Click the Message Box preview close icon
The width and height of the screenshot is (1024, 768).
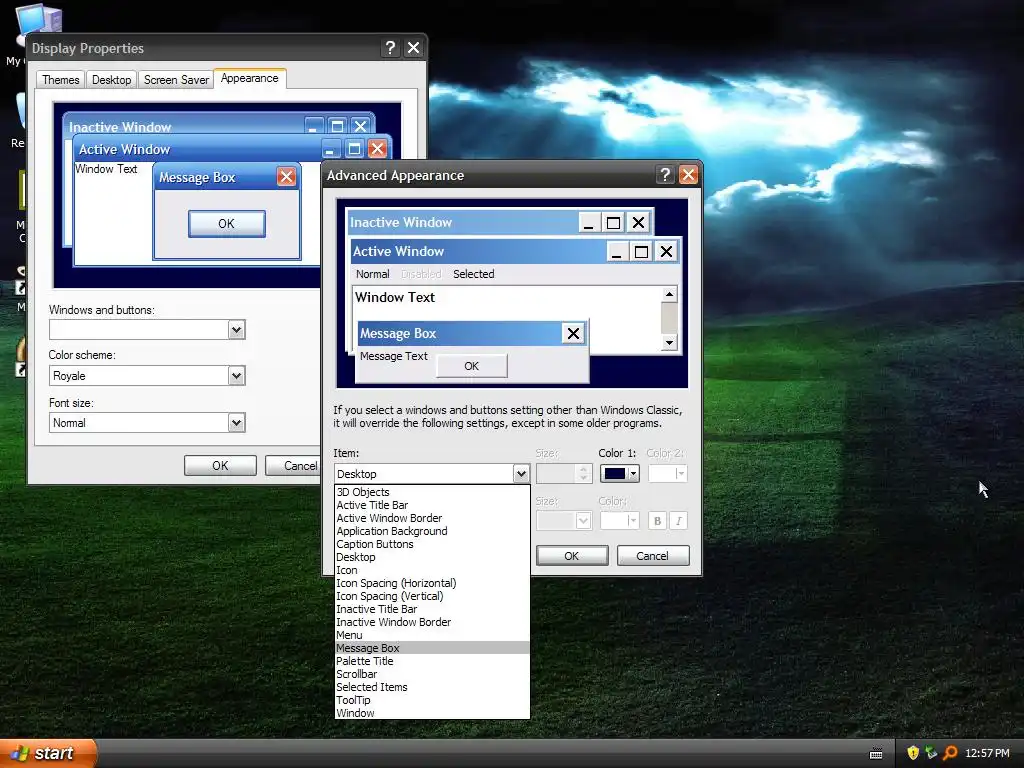pyautogui.click(x=573, y=334)
